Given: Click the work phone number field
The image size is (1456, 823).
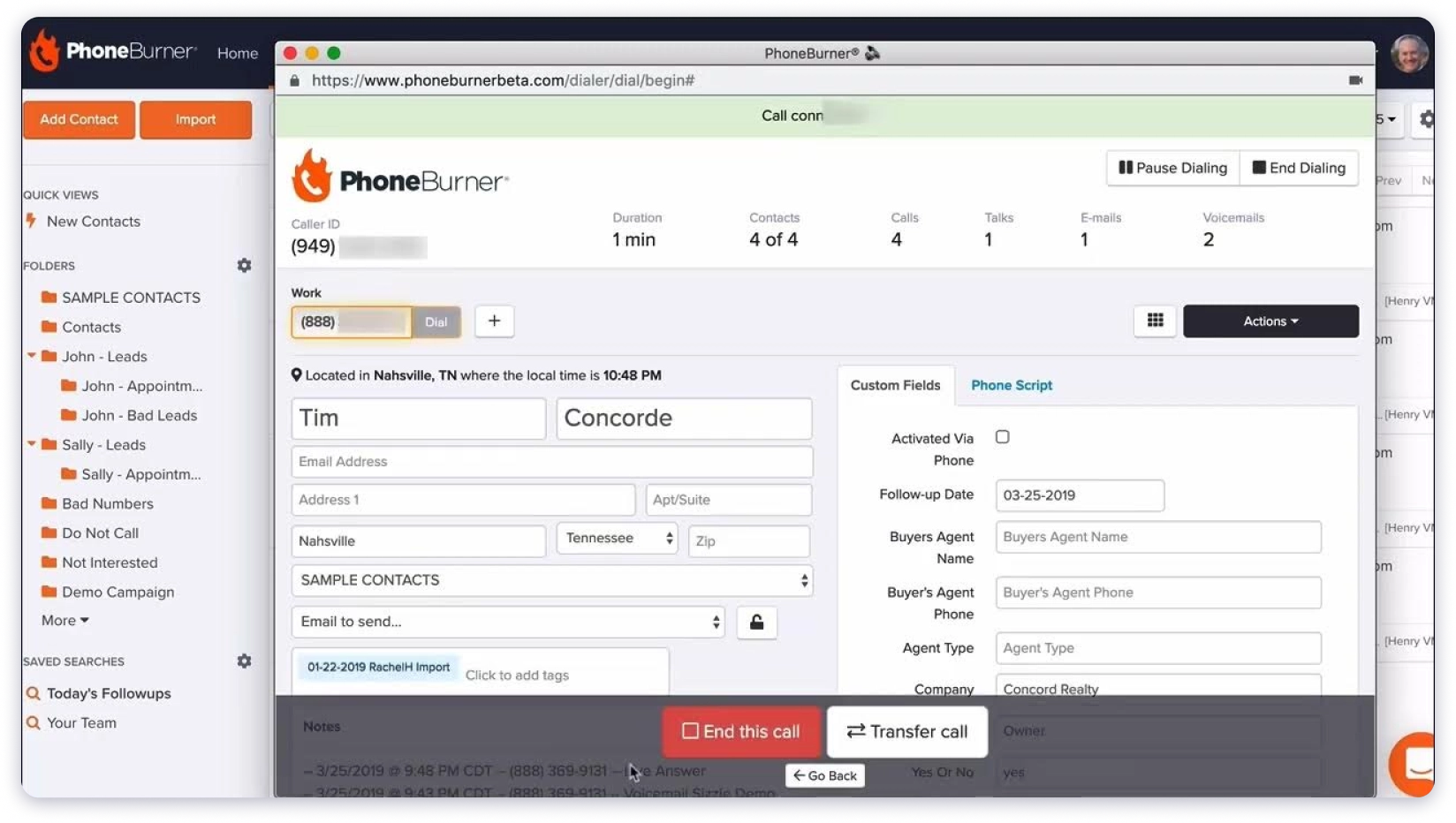Looking at the screenshot, I should (x=352, y=322).
